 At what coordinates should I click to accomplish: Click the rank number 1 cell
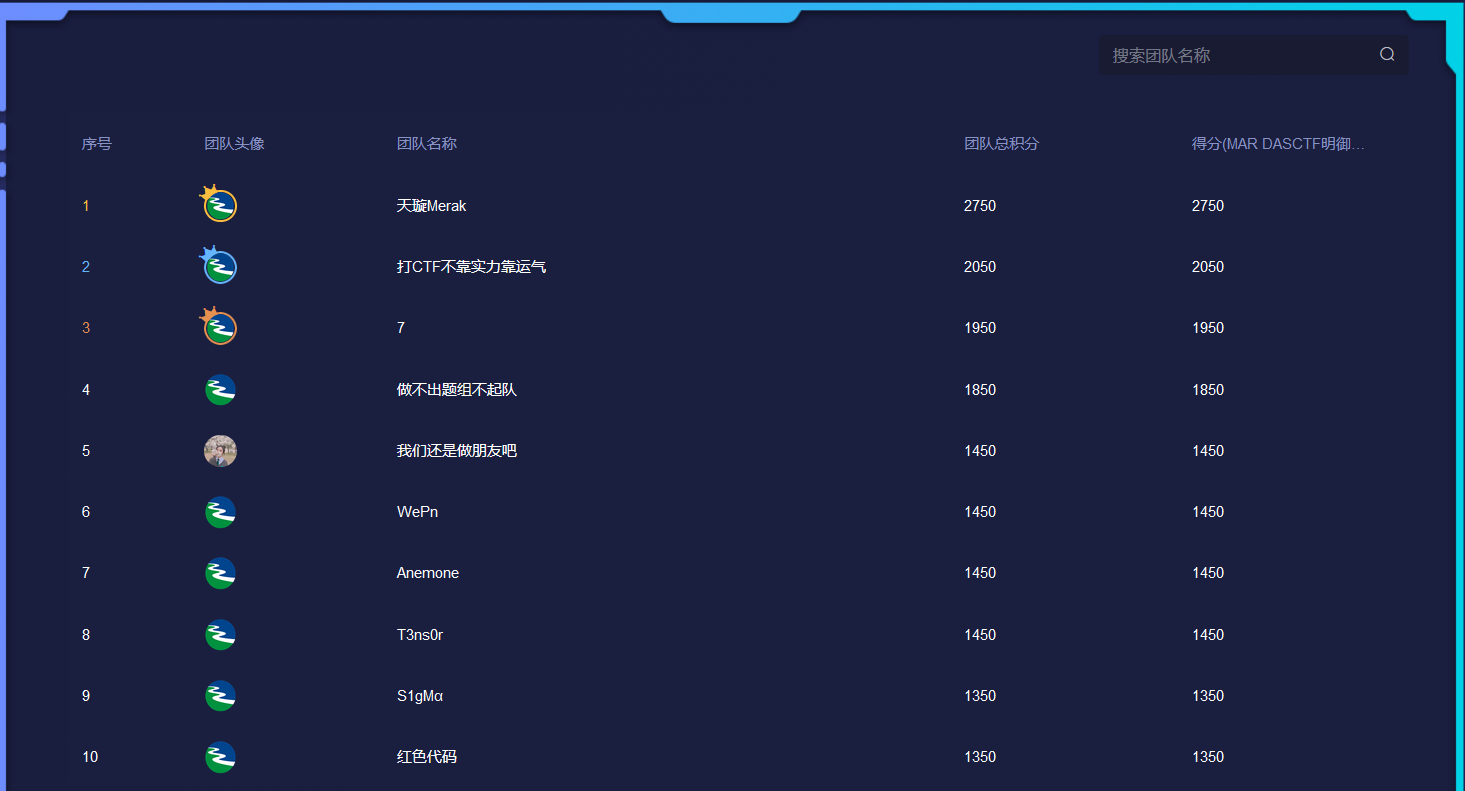pos(86,206)
